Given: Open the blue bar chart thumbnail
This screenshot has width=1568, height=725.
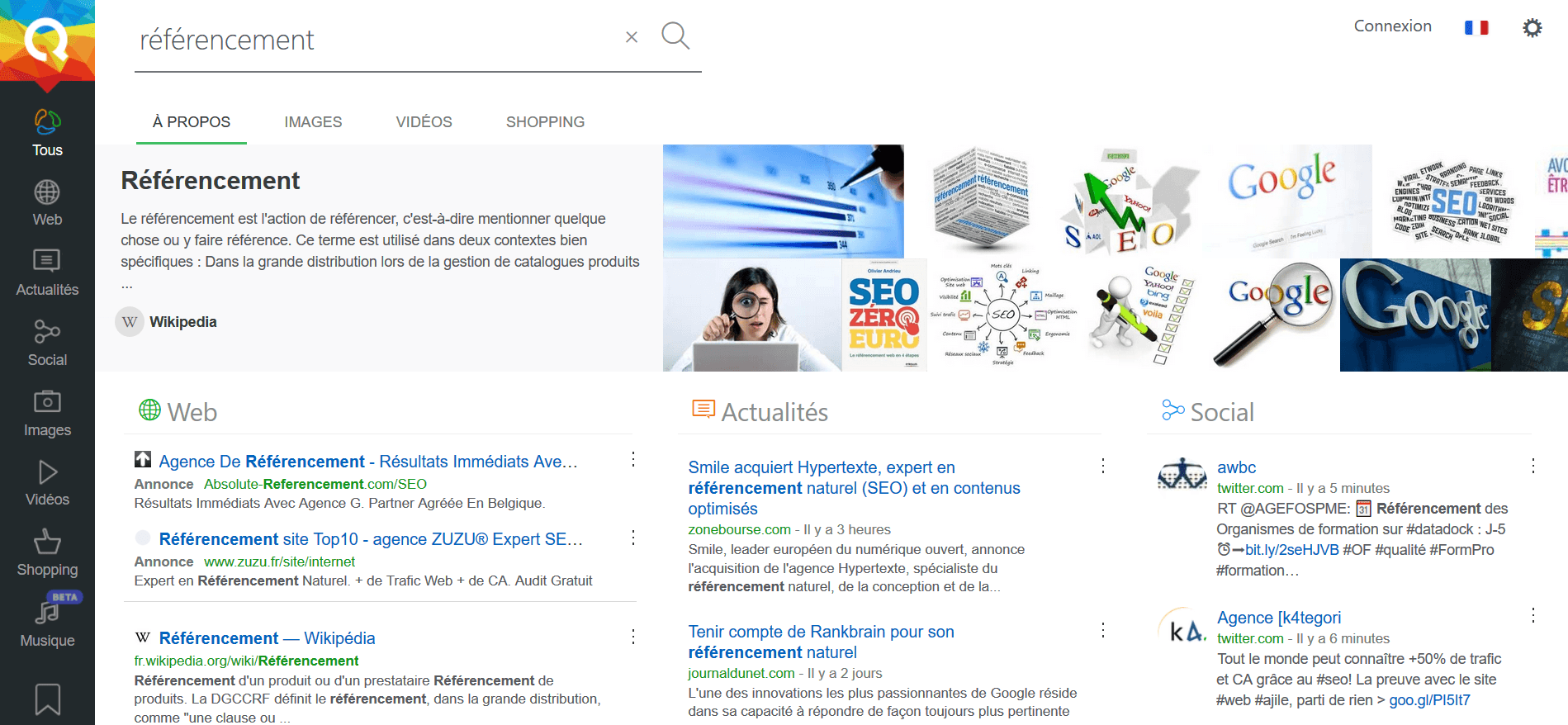Looking at the screenshot, I should (x=784, y=201).
